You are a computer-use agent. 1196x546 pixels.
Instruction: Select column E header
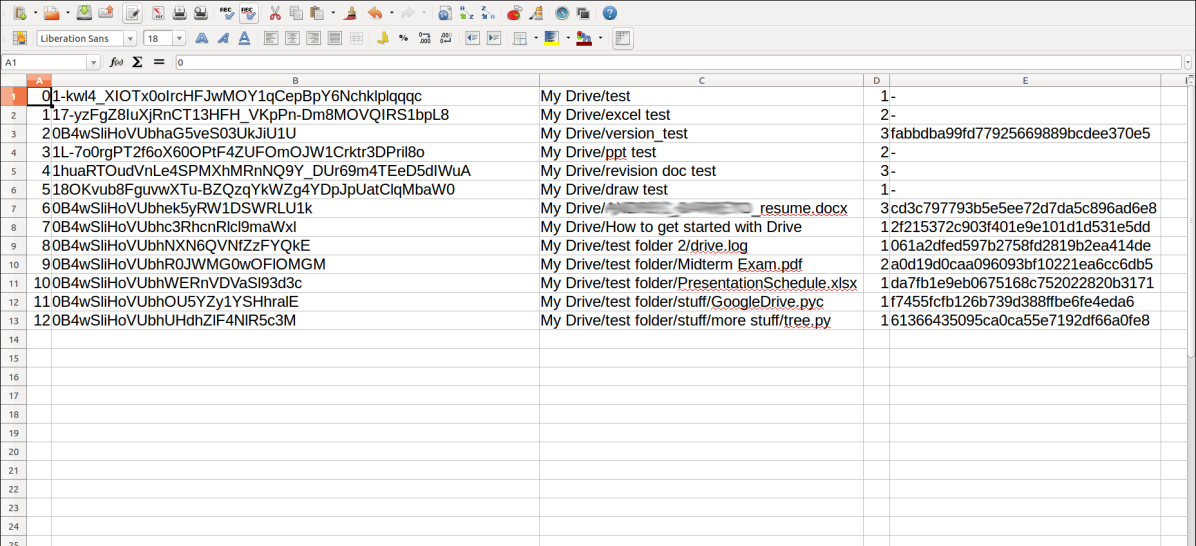tap(1025, 80)
